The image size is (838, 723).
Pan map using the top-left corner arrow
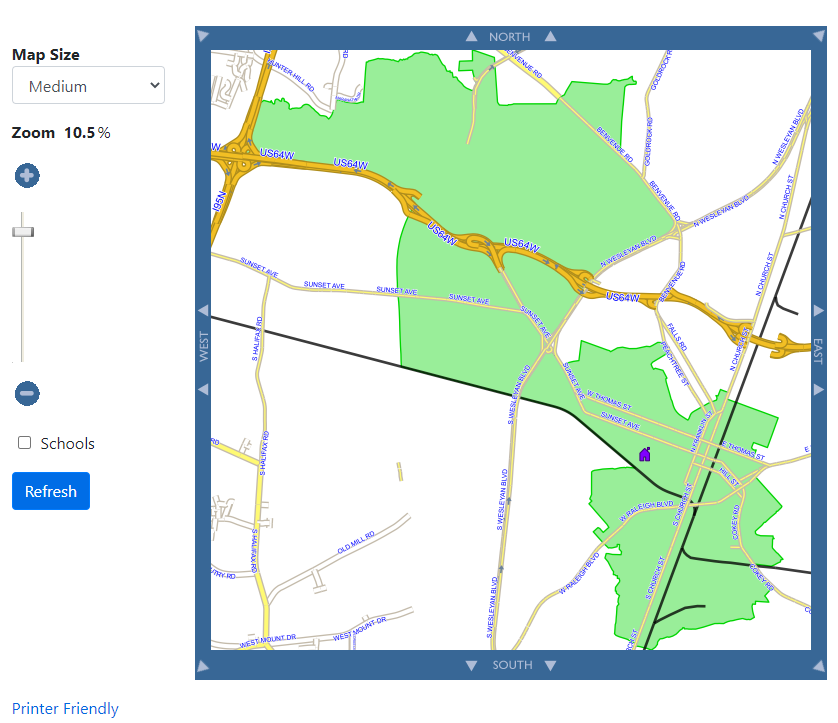(203, 36)
